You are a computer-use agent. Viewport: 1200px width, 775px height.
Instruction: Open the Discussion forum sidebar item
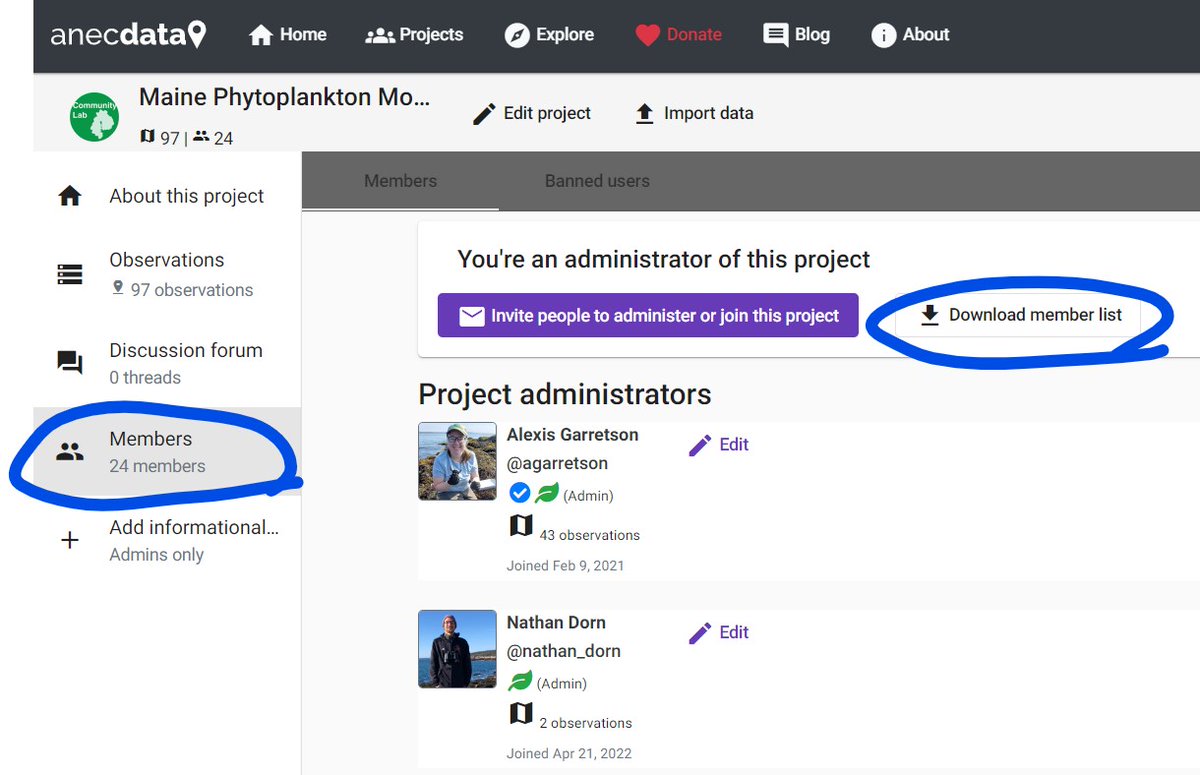pyautogui.click(x=167, y=363)
